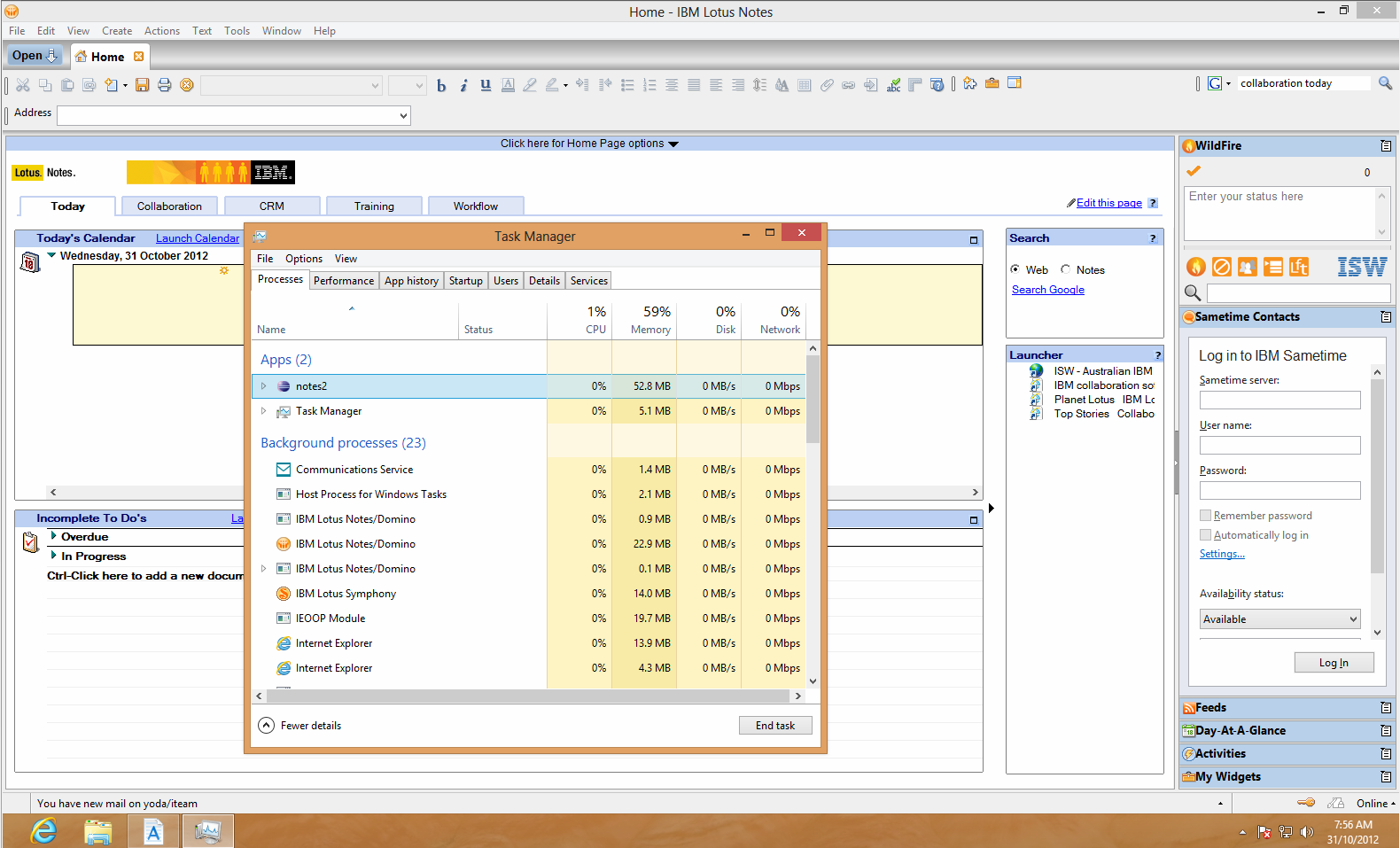Open the Google search engine dropdown arrow

1228,83
